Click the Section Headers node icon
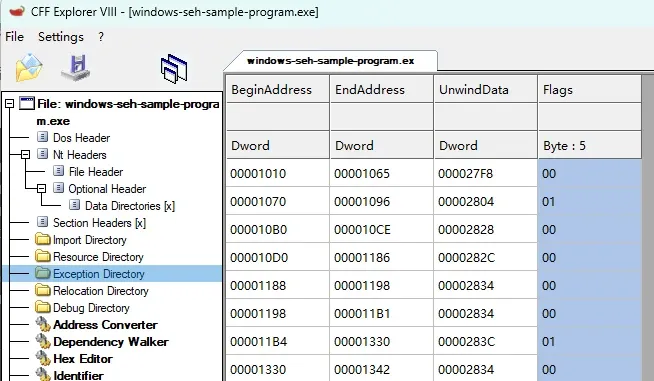The image size is (654, 381). (42, 222)
